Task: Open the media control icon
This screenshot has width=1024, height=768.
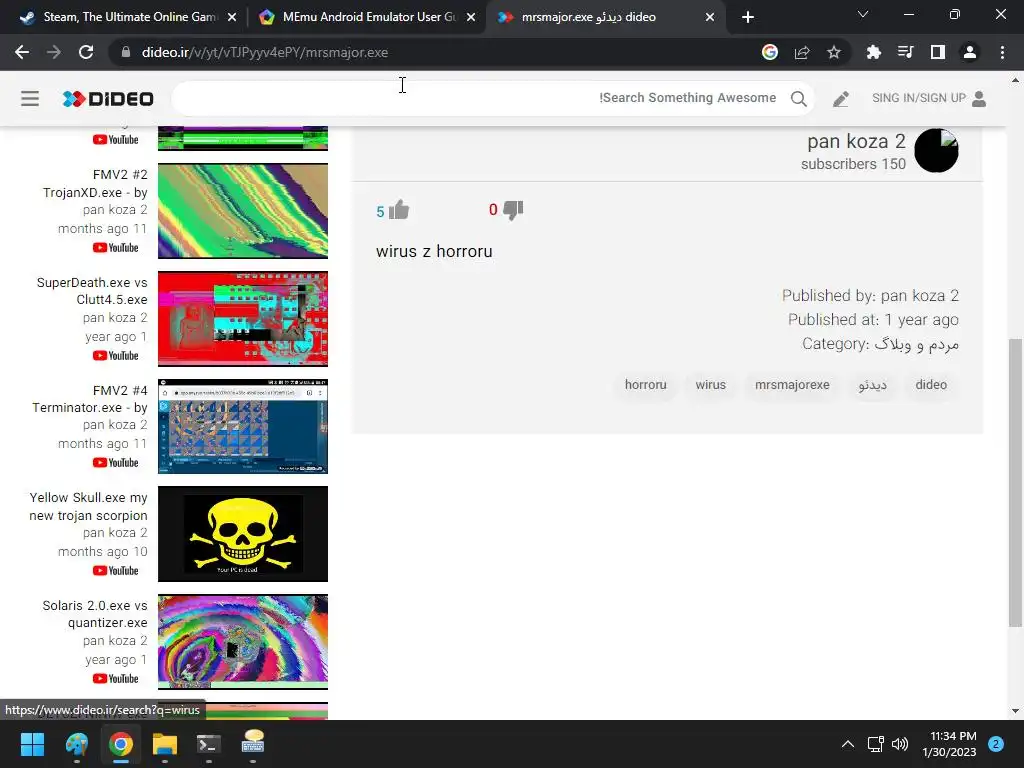Action: pos(905,52)
